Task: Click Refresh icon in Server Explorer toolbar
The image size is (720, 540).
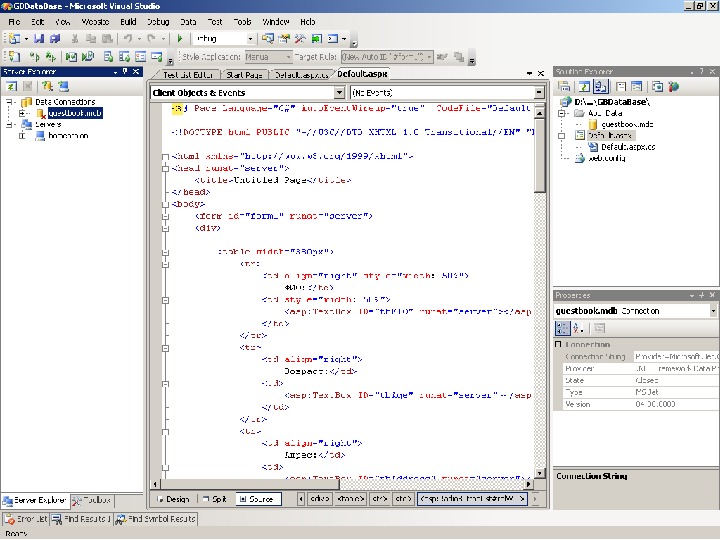Action: [10, 87]
